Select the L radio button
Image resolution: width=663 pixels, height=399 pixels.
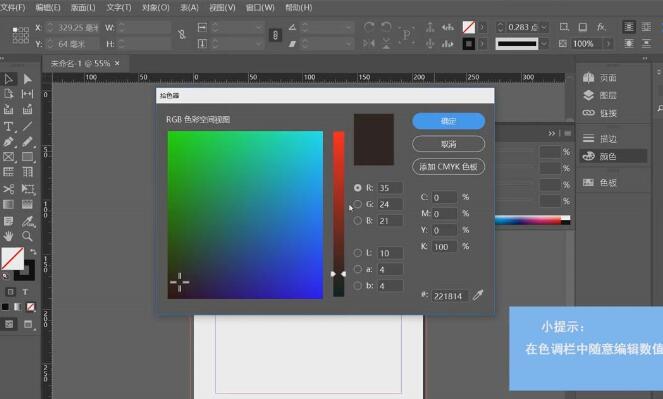pos(358,253)
